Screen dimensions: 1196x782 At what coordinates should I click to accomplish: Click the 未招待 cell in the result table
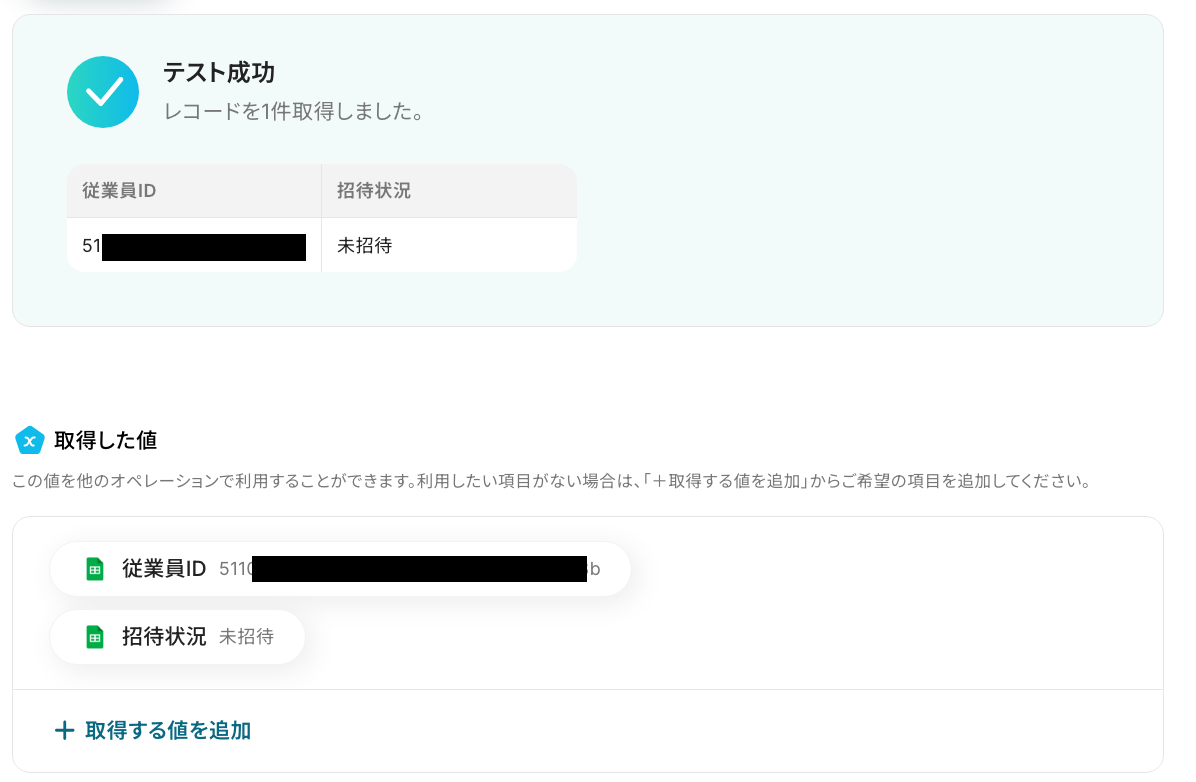449,246
